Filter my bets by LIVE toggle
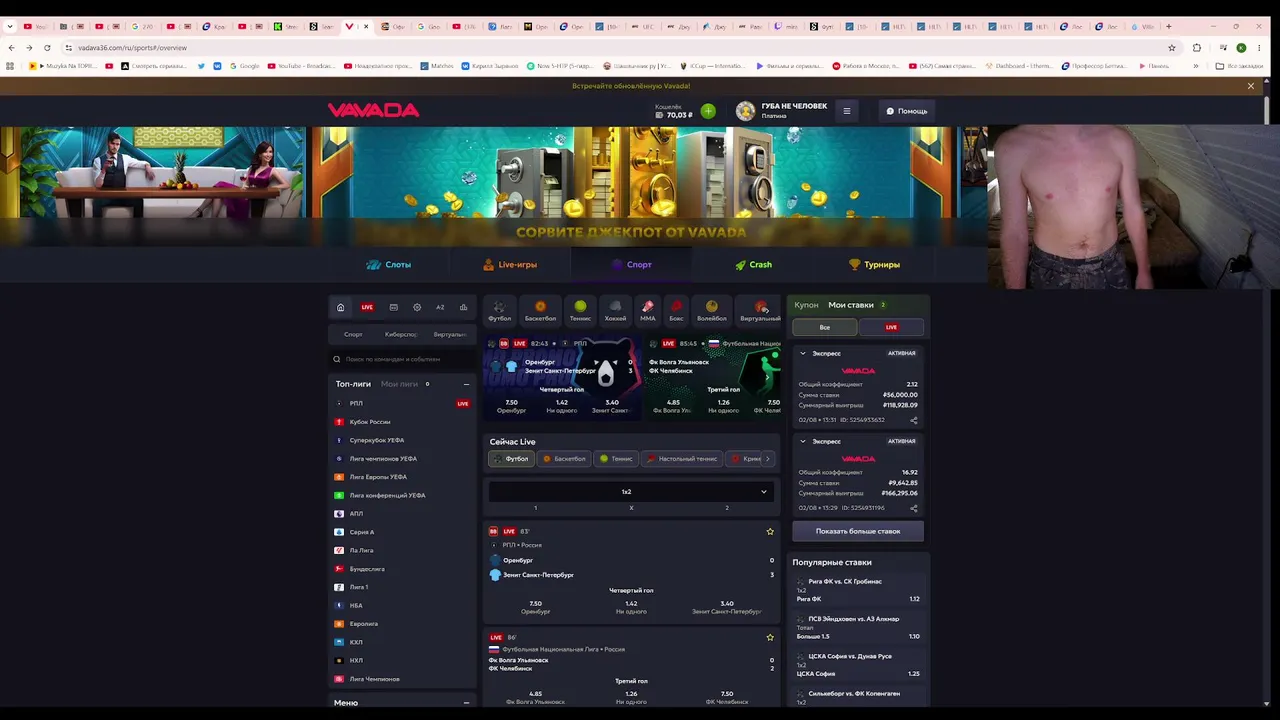The image size is (1280, 720). [891, 327]
